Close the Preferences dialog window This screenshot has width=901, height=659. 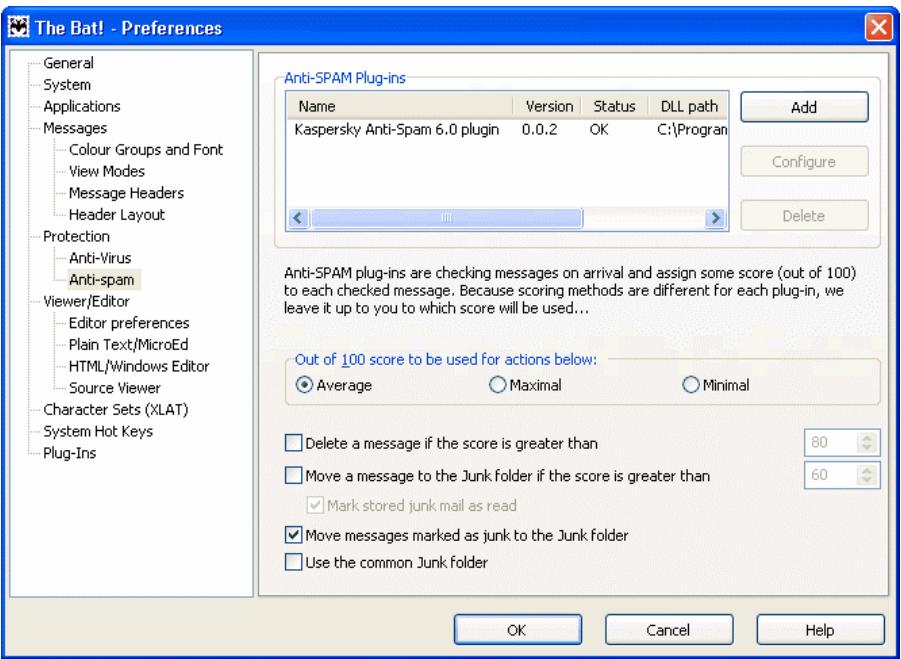click(879, 27)
